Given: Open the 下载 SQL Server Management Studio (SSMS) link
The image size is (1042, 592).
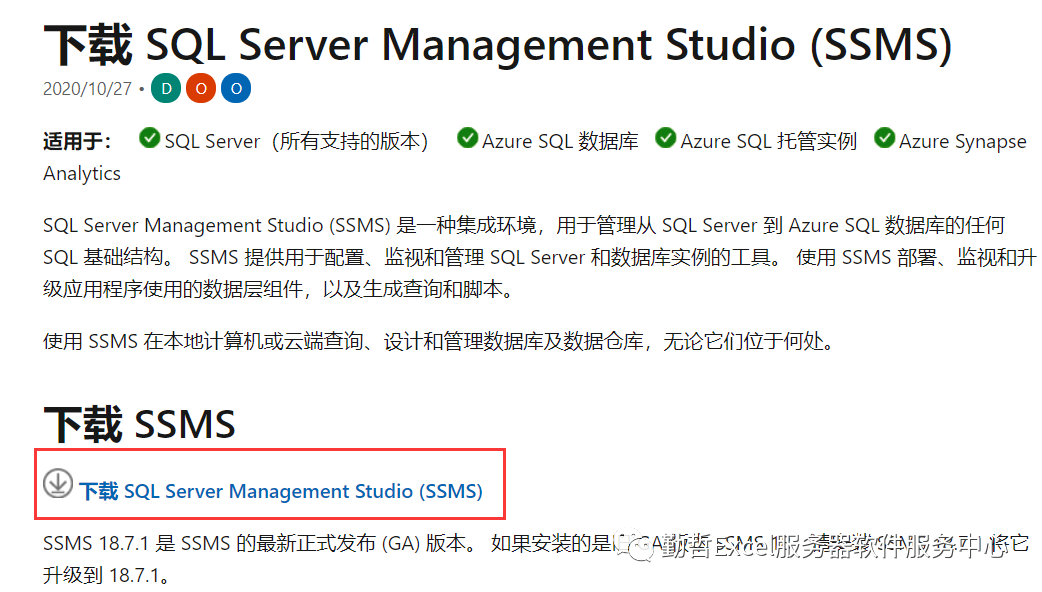Looking at the screenshot, I should 281,491.
